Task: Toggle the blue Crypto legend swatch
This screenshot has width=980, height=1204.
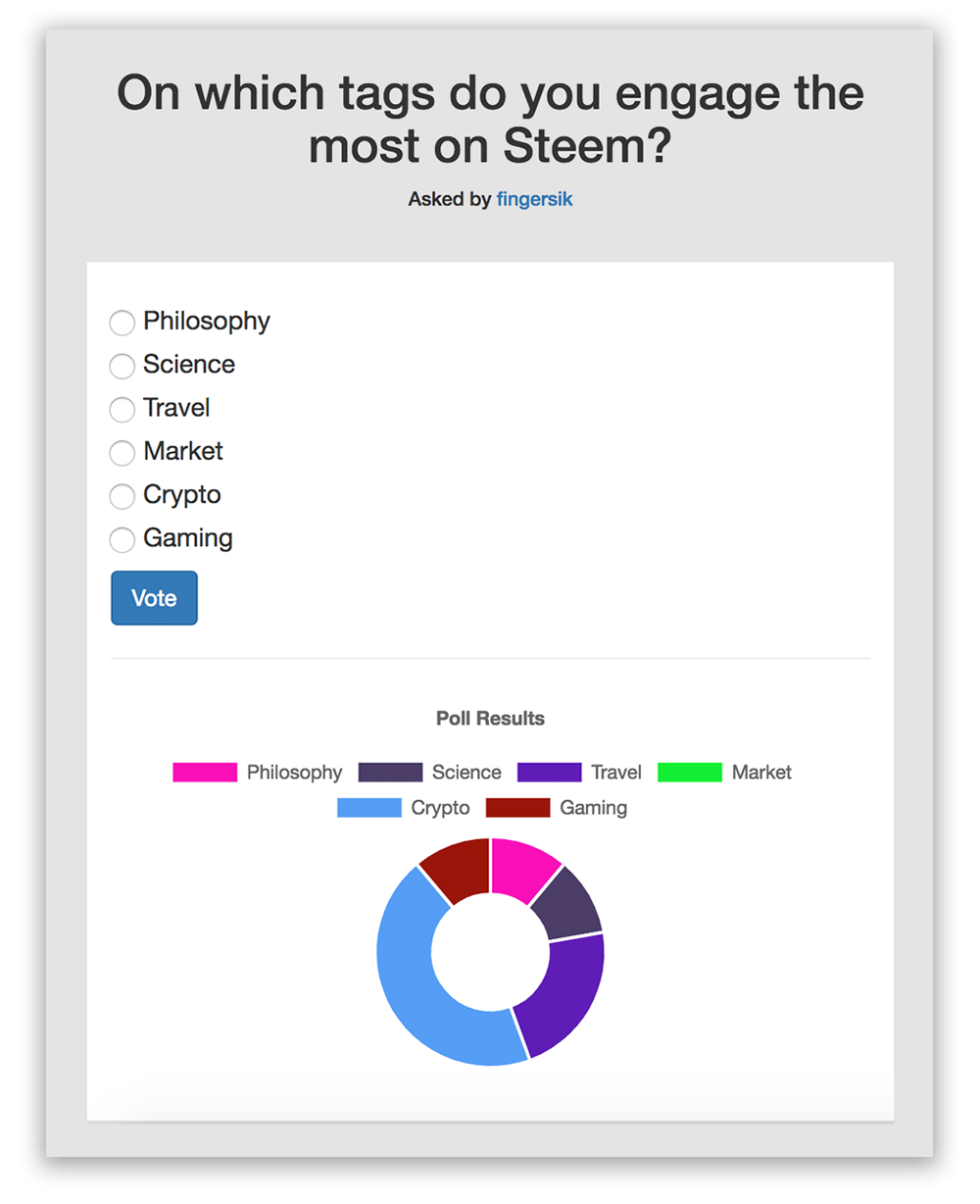Action: point(369,808)
